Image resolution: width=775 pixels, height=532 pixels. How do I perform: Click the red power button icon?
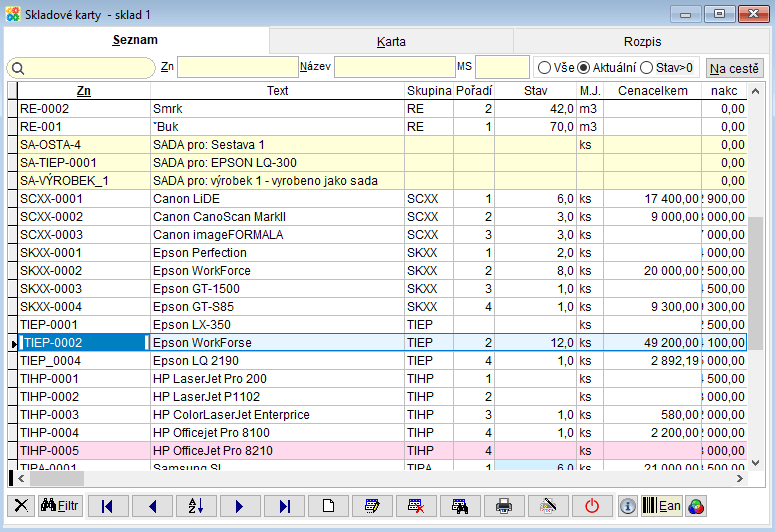(592, 506)
